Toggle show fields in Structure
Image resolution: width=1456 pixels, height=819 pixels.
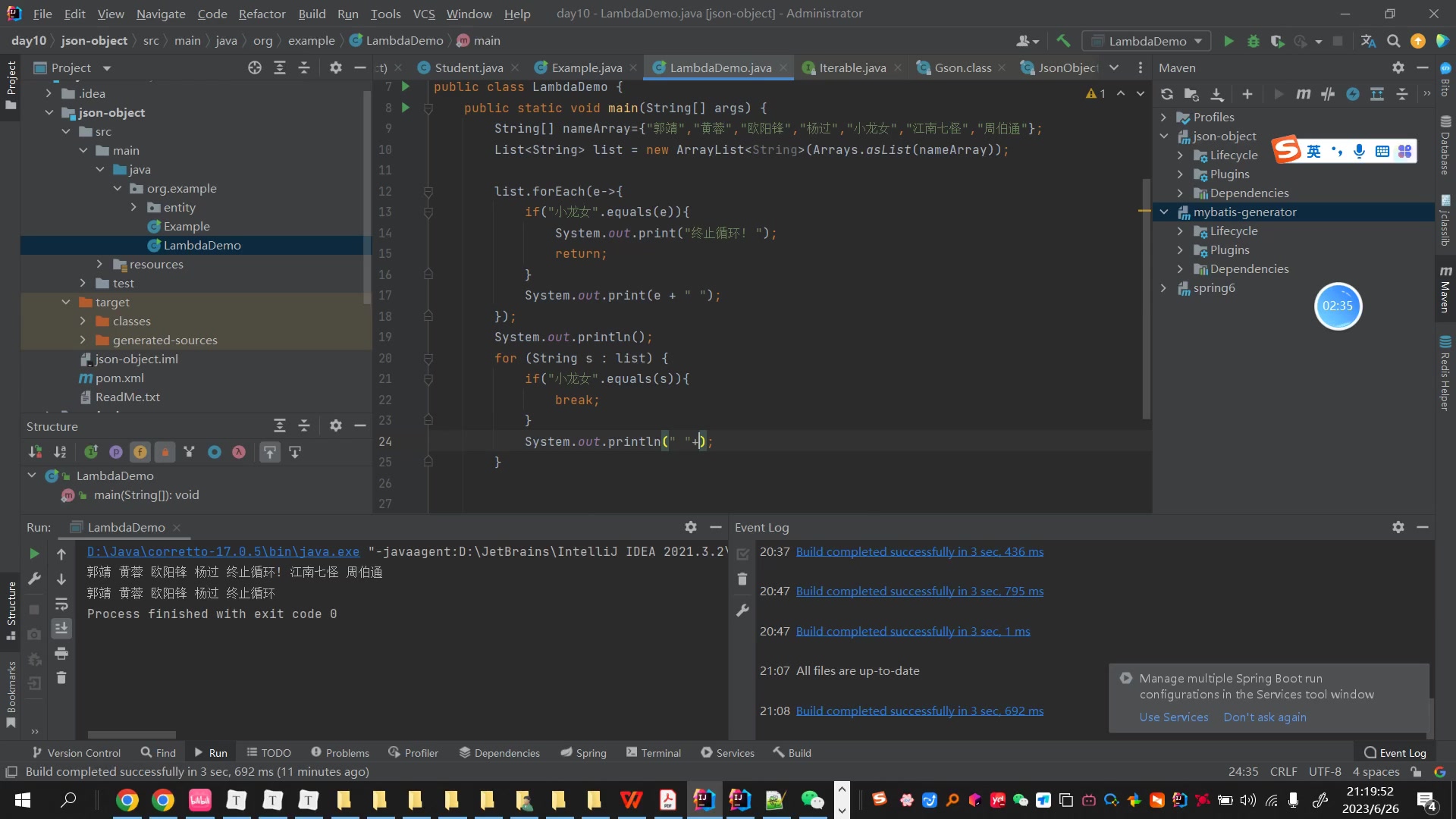(x=140, y=452)
